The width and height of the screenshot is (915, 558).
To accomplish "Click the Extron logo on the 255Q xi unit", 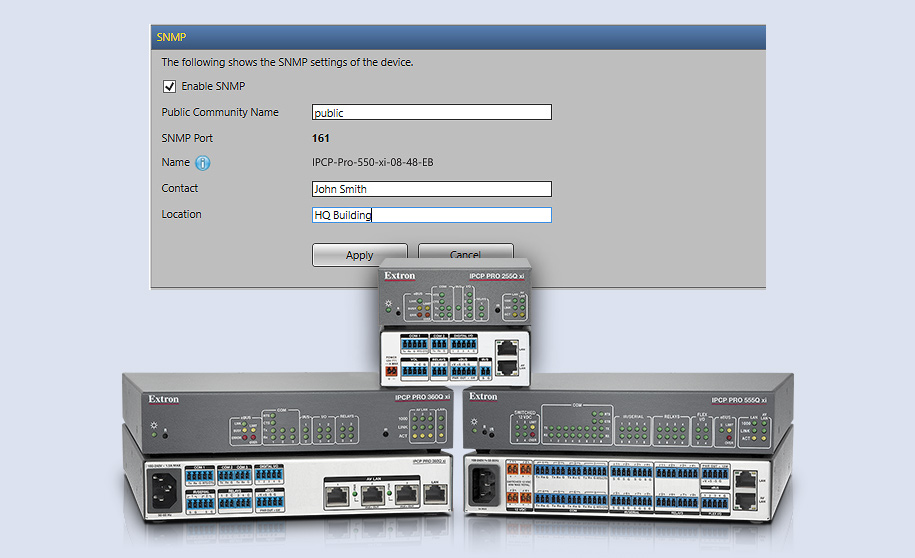I will pos(400,275).
